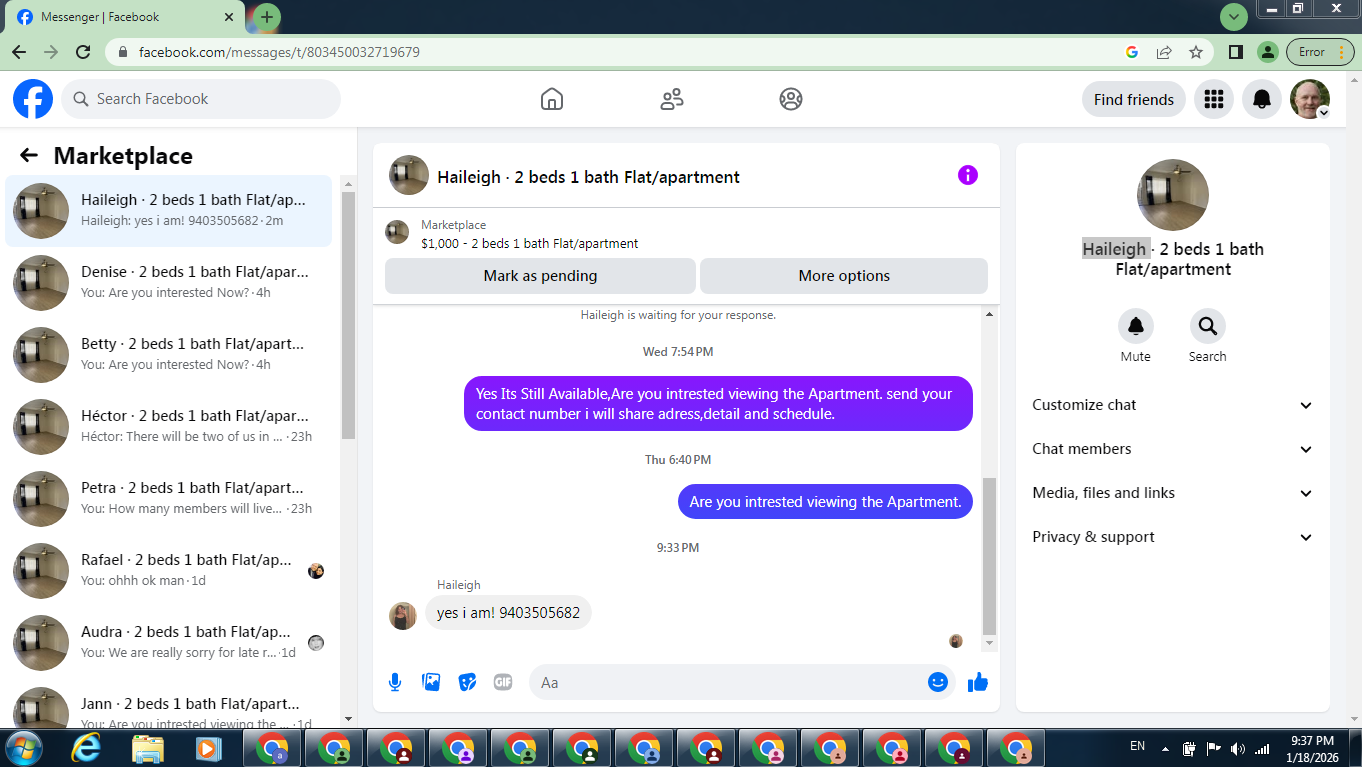This screenshot has height=767, width=1362.
Task: Choose a GIF icon
Action: coord(503,682)
